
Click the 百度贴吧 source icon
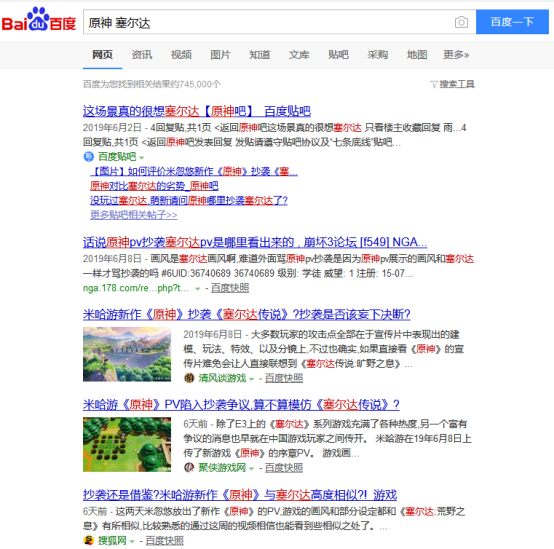click(x=88, y=156)
